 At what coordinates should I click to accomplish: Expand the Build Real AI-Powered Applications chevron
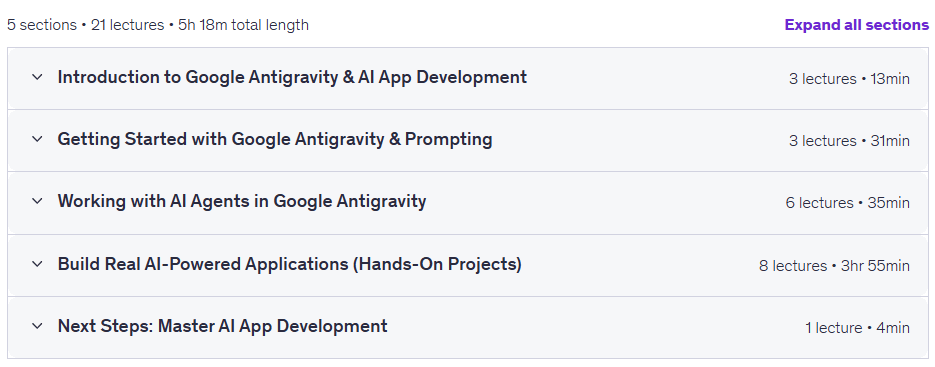coord(38,264)
